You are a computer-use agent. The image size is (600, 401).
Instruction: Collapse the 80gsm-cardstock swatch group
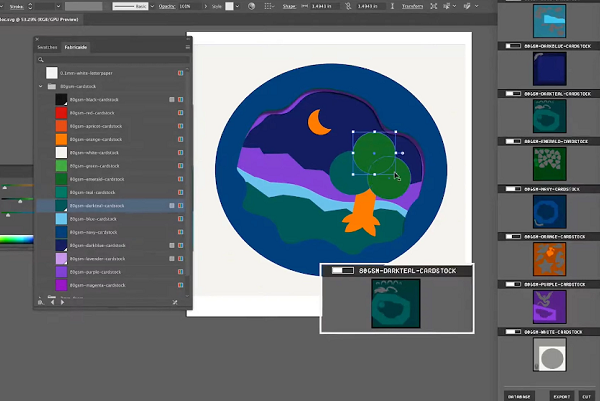[39, 87]
